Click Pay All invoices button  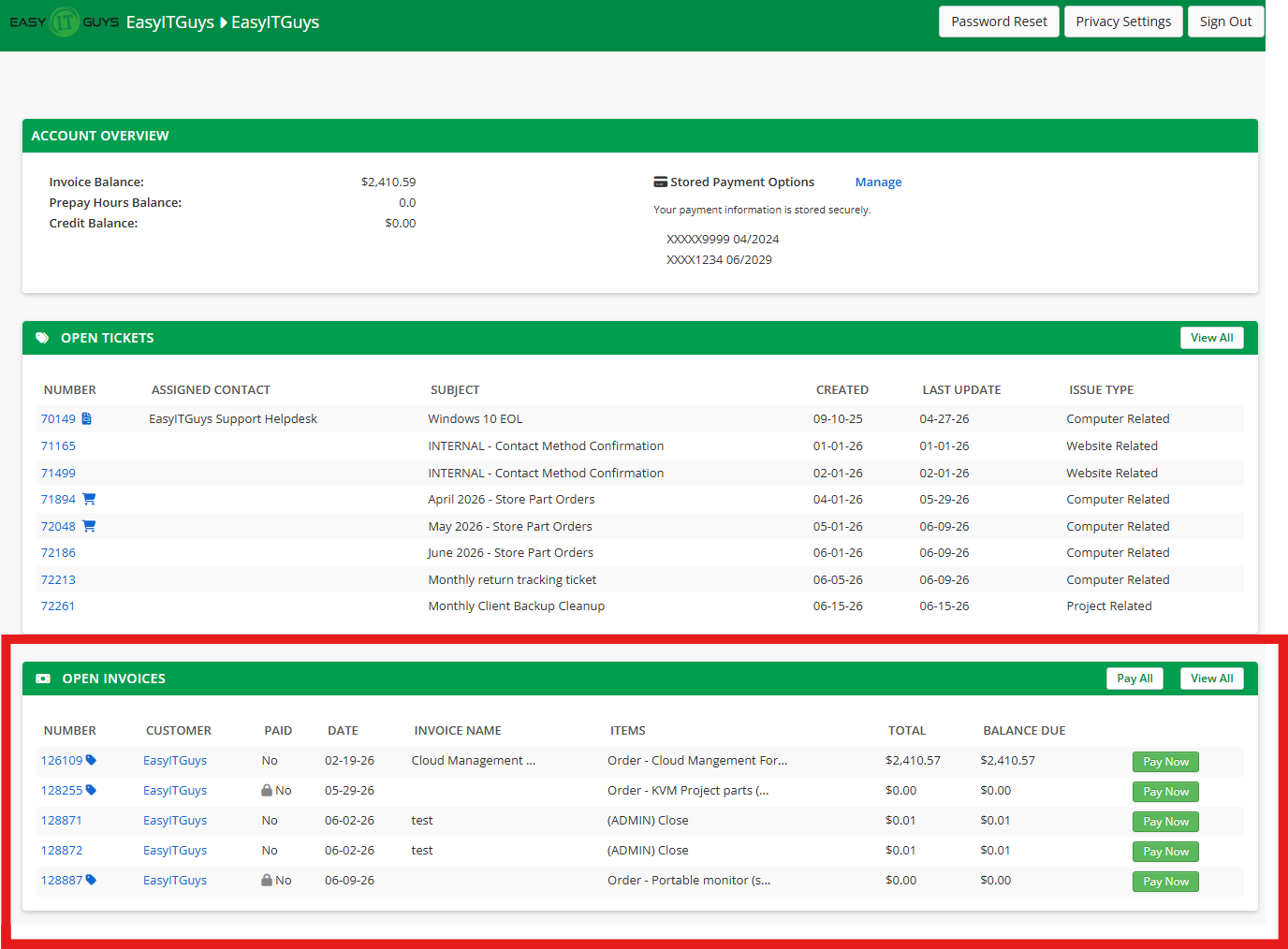(x=1134, y=679)
